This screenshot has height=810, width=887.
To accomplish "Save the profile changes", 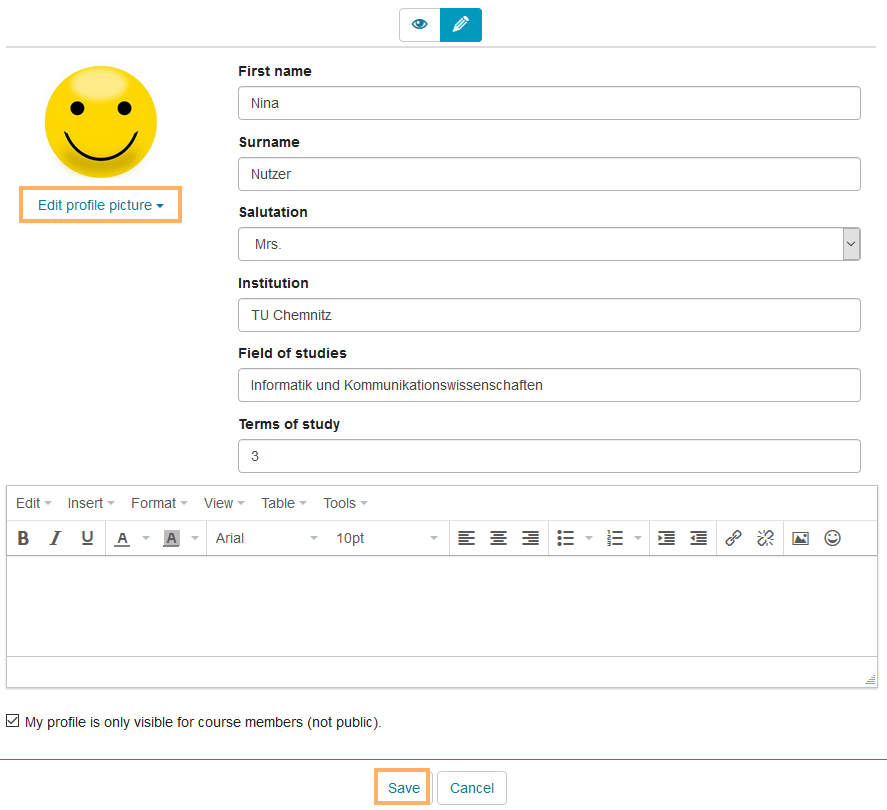I will coord(404,788).
